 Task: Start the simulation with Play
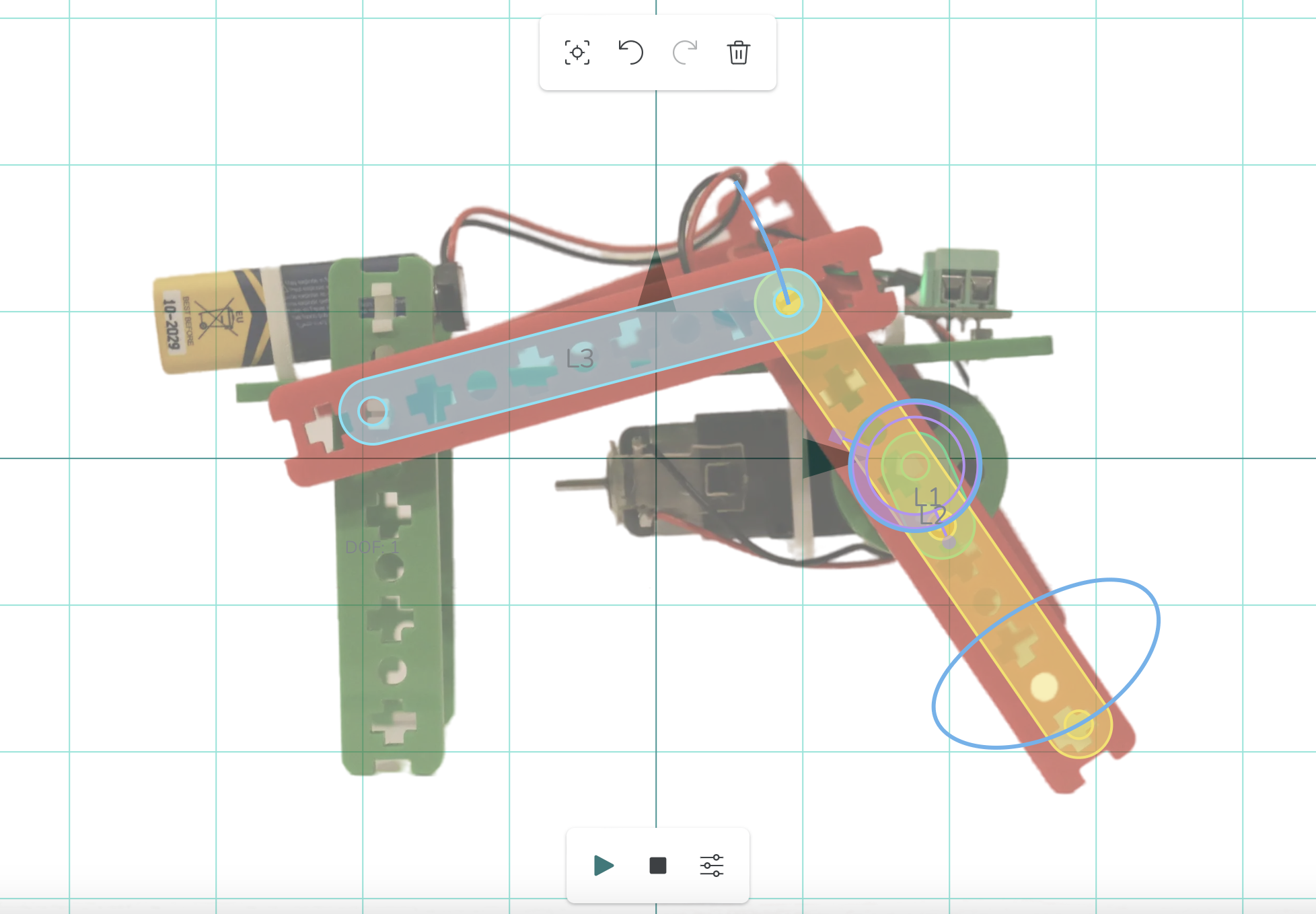pyautogui.click(x=604, y=866)
